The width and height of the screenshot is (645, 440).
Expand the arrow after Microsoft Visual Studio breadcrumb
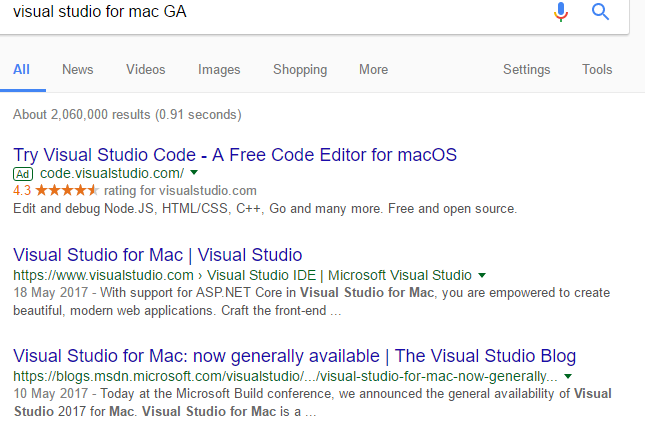point(482,275)
